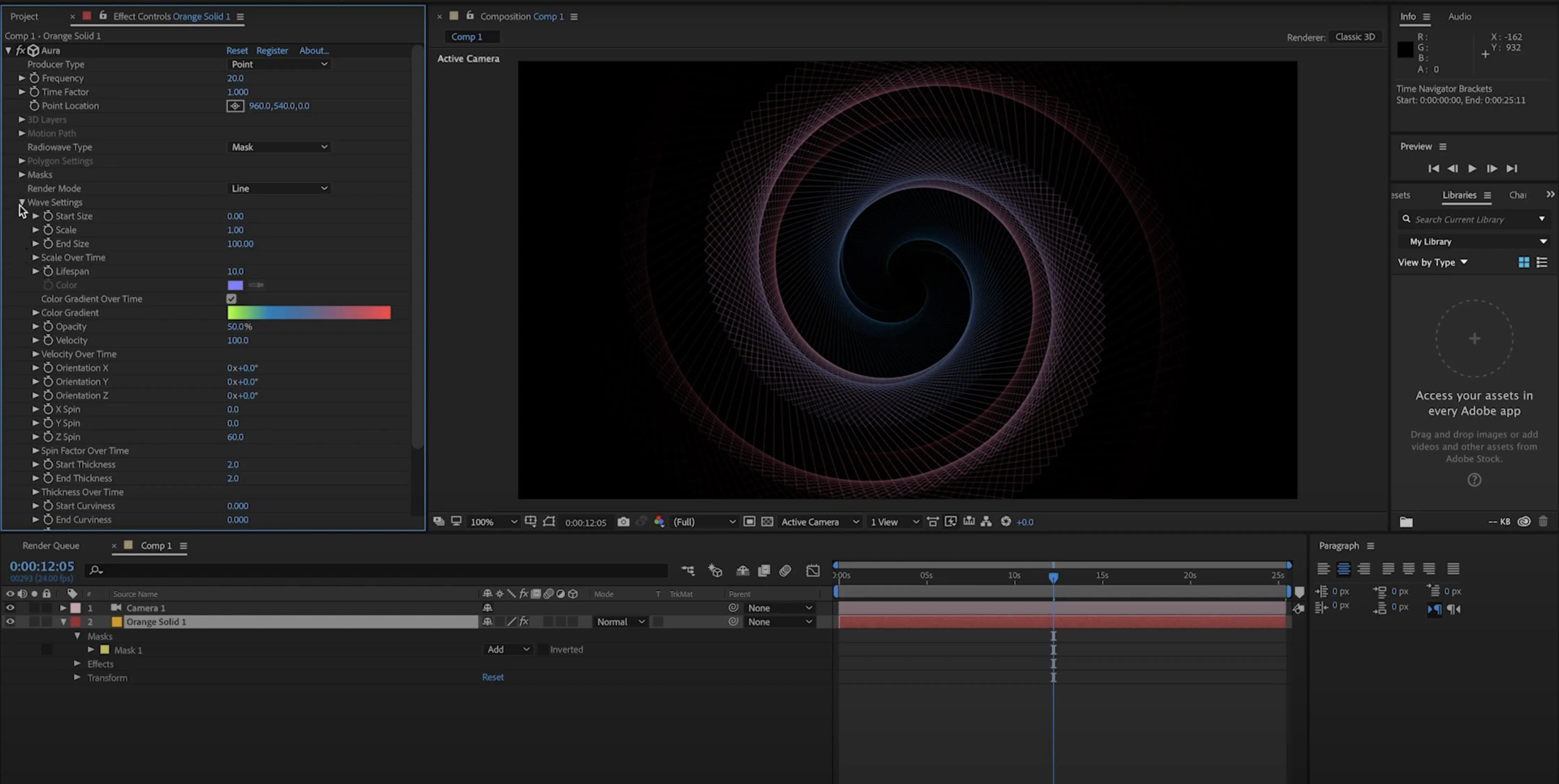Open the Render Mode dropdown
The image size is (1559, 784).
(279, 189)
